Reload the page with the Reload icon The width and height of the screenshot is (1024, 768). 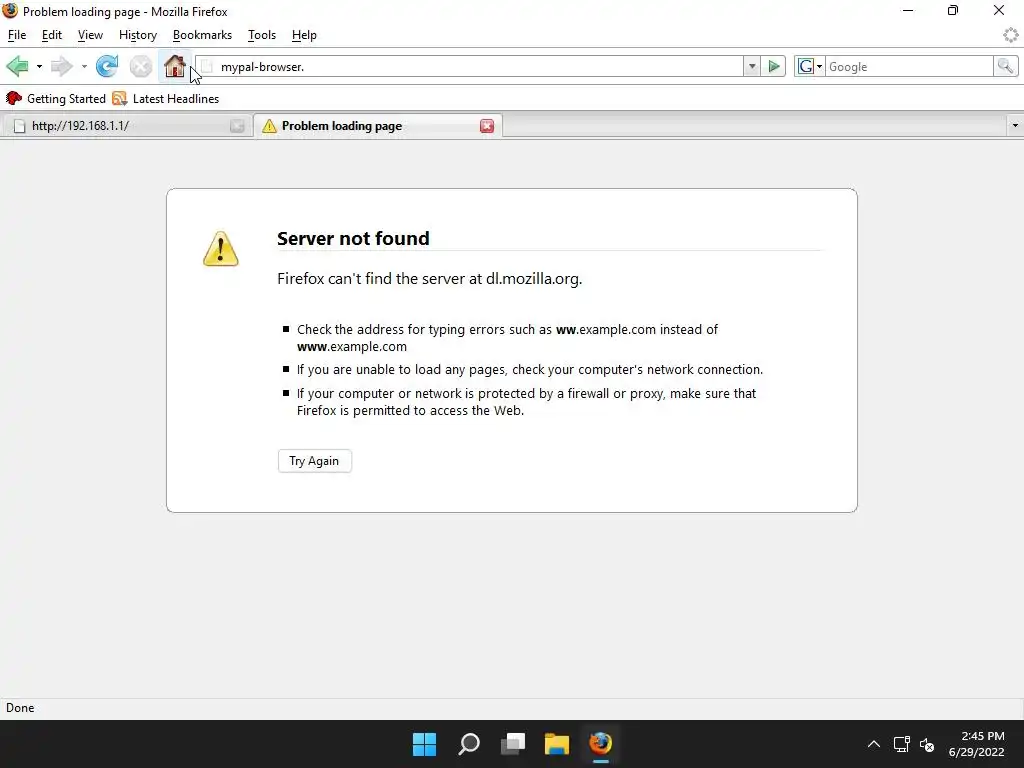pos(107,66)
